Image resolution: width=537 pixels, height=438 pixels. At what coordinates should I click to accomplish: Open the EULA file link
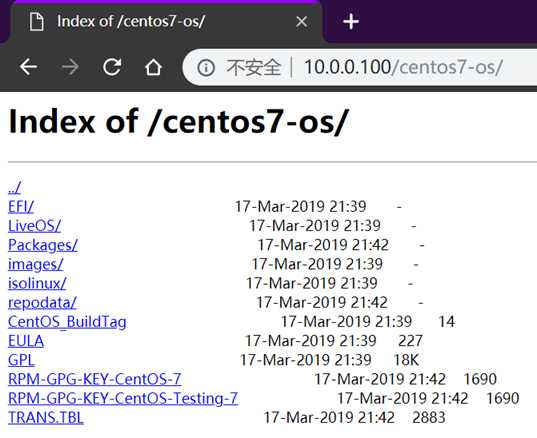26,341
